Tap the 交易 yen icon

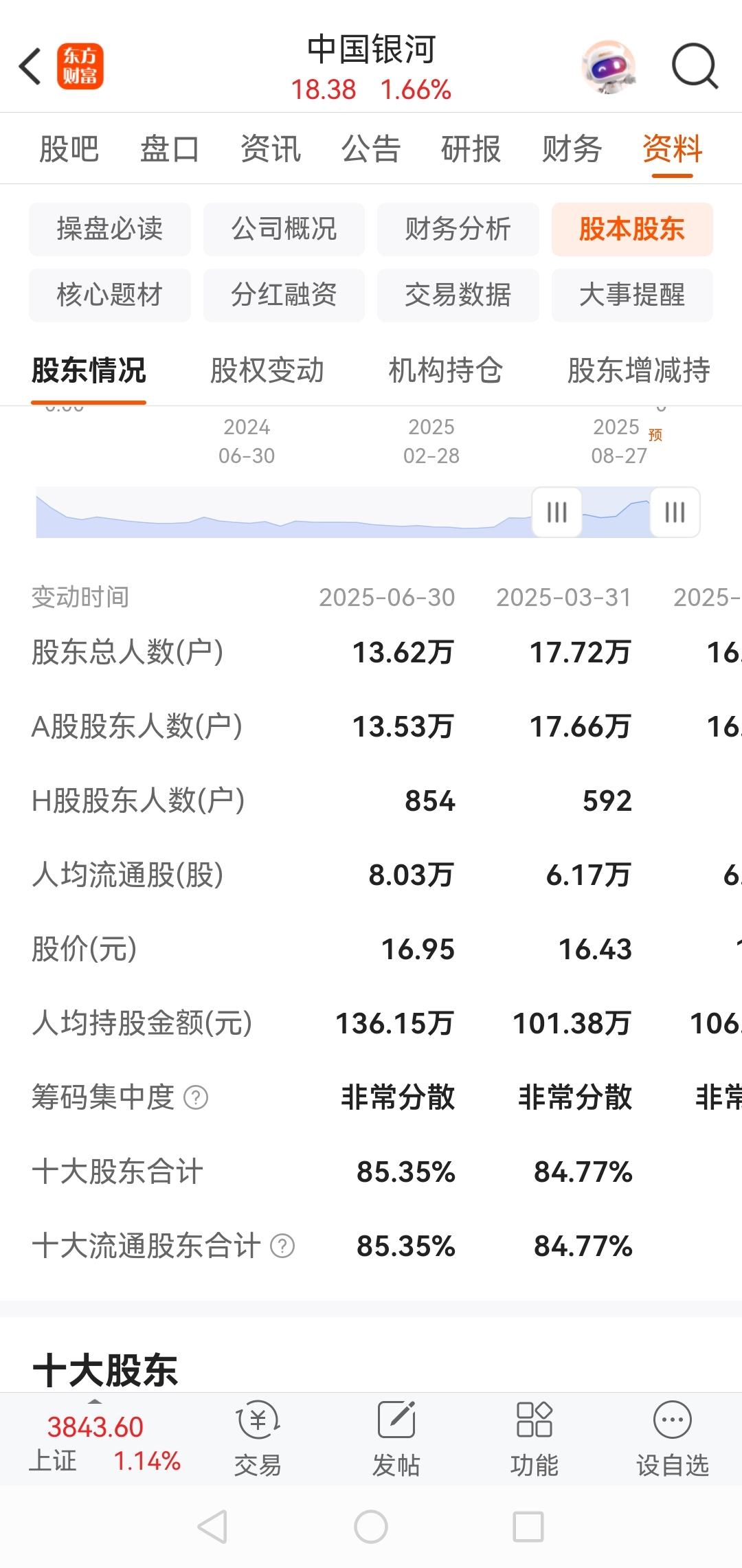(x=258, y=1420)
